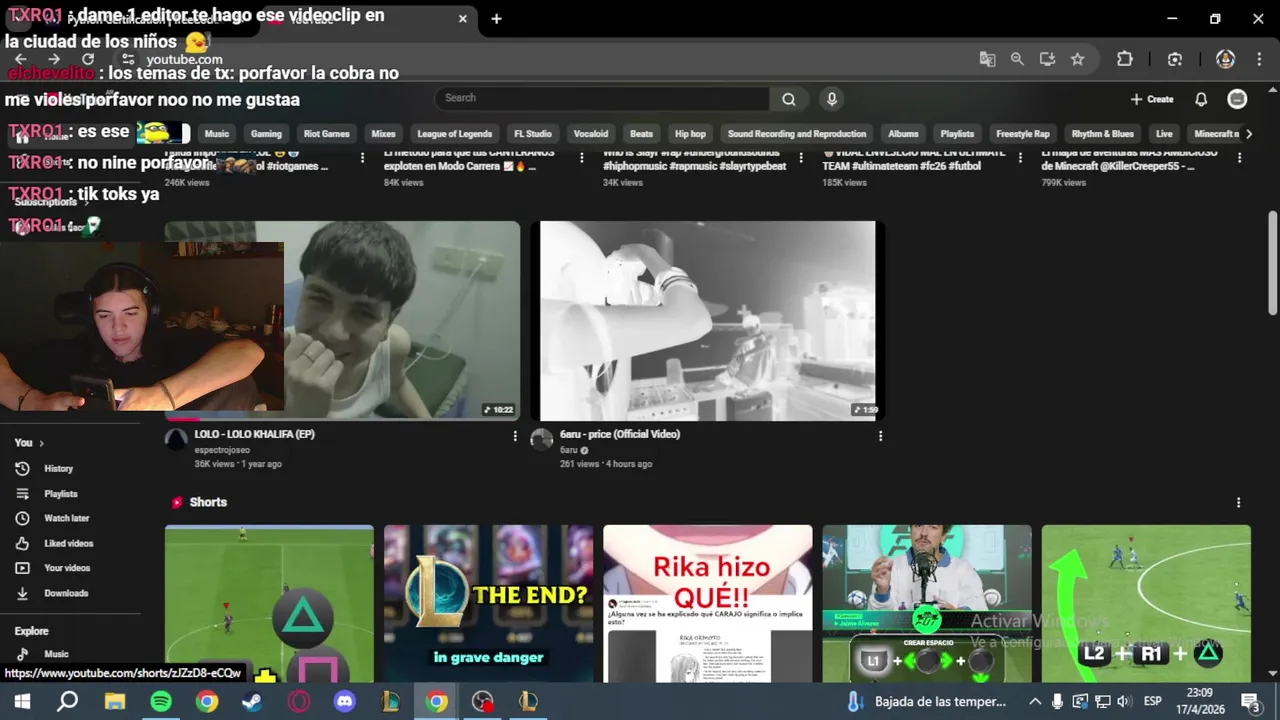Open Windows taskbar search
Screen dimensions: 1280x720
pos(67,702)
